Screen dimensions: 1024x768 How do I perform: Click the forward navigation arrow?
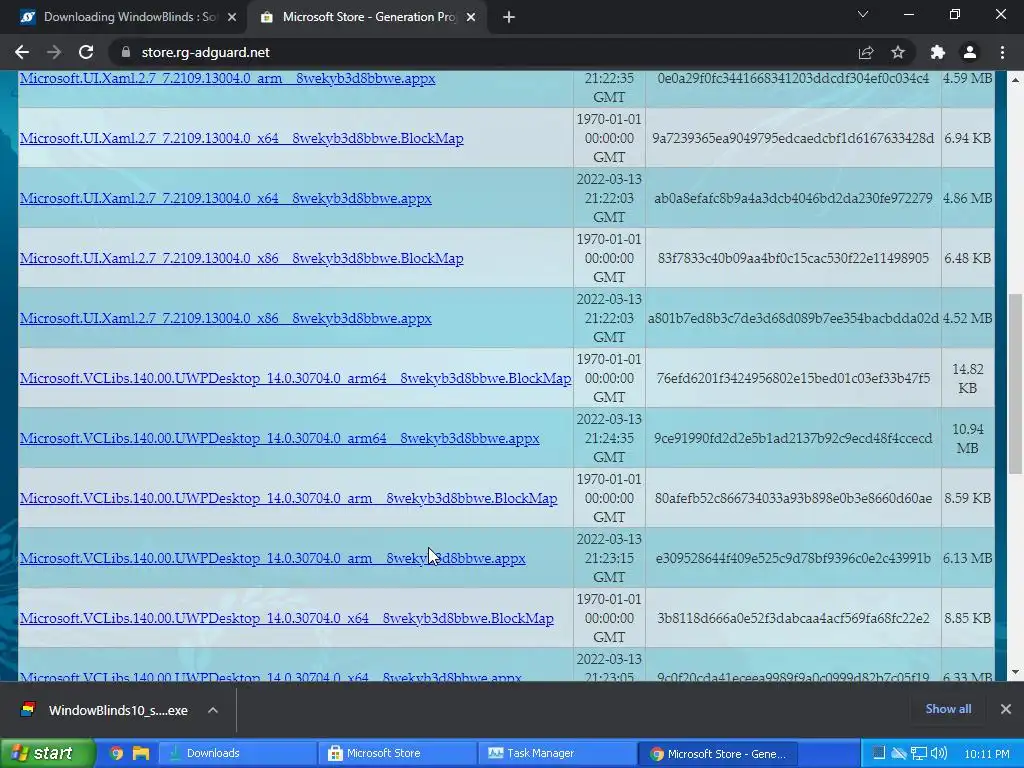click(54, 52)
